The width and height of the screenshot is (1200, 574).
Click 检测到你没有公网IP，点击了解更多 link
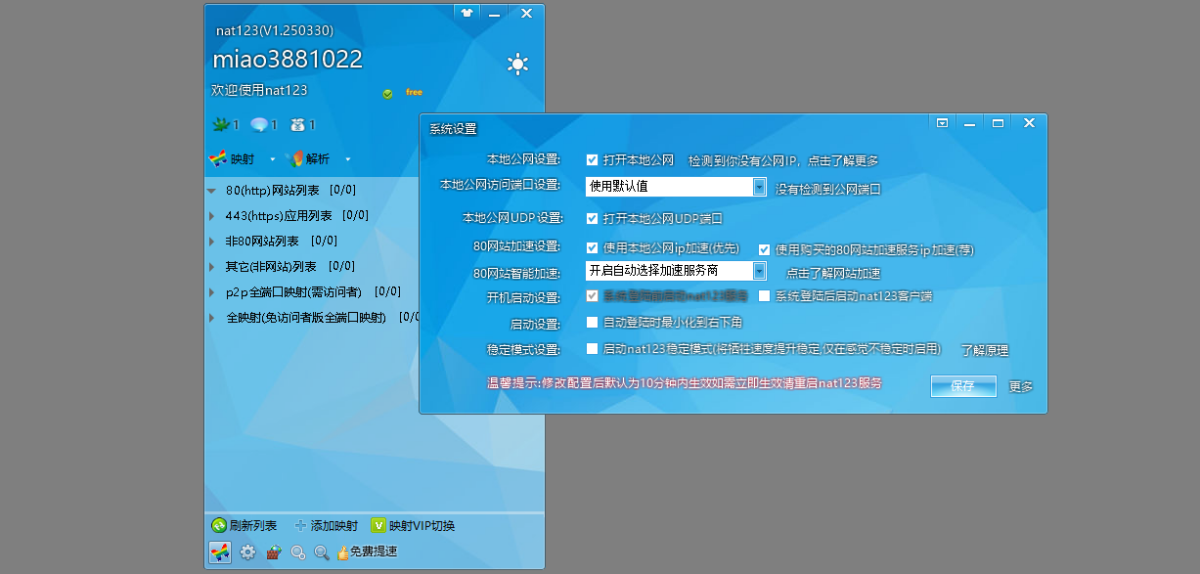tap(785, 160)
